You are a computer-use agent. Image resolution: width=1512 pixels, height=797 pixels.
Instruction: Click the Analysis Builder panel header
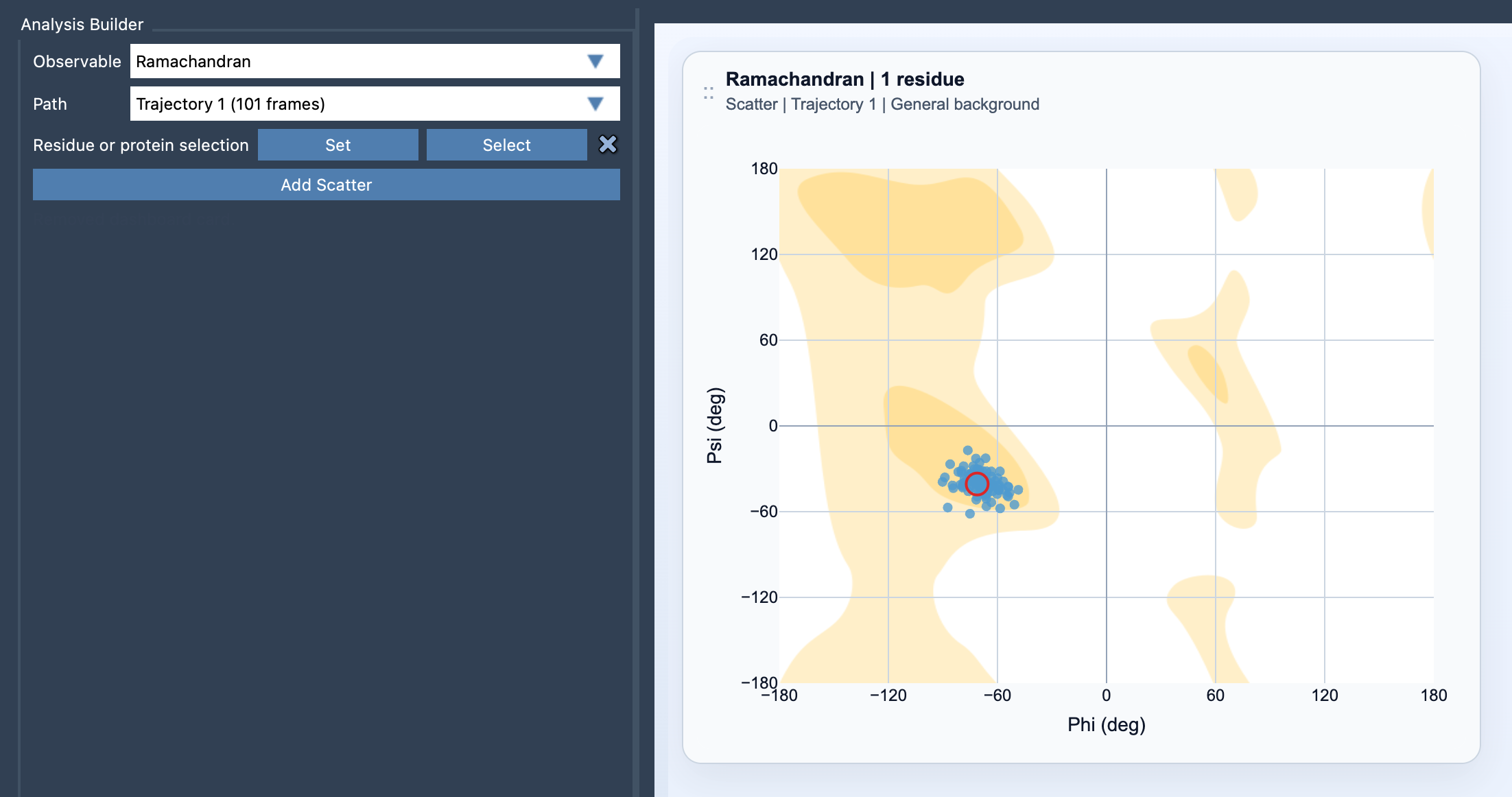pos(82,23)
